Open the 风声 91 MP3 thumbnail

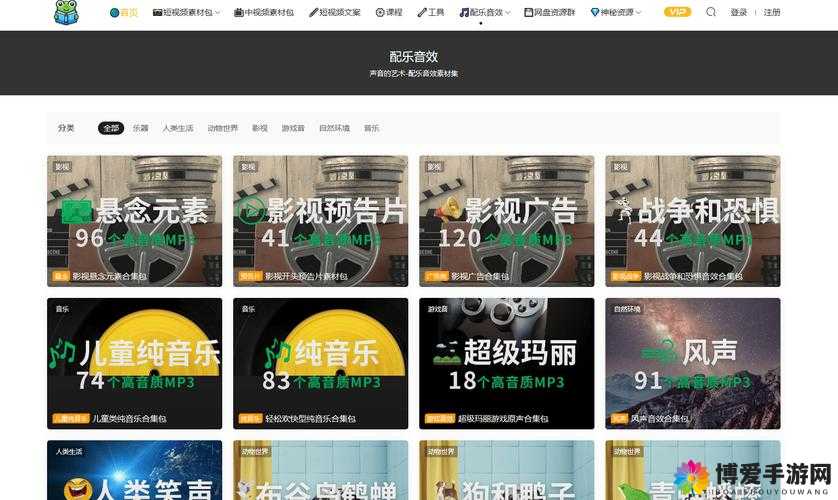point(693,363)
